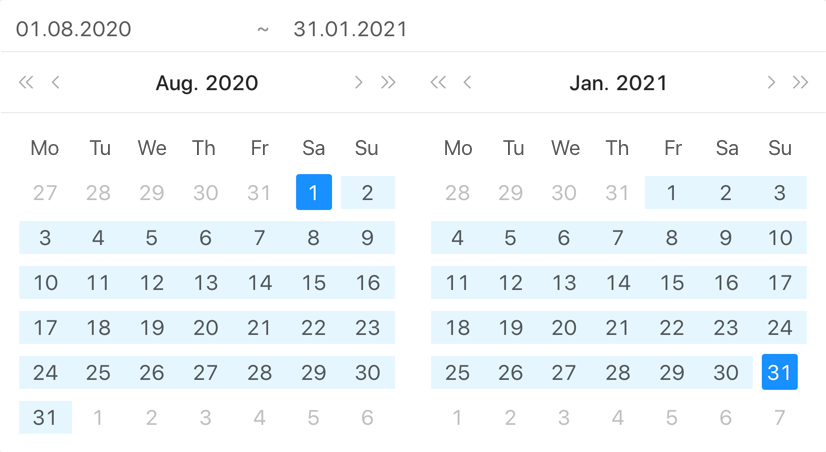The width and height of the screenshot is (826, 452).
Task: Choose greyed-out February 7 in right calendar
Action: [780, 417]
